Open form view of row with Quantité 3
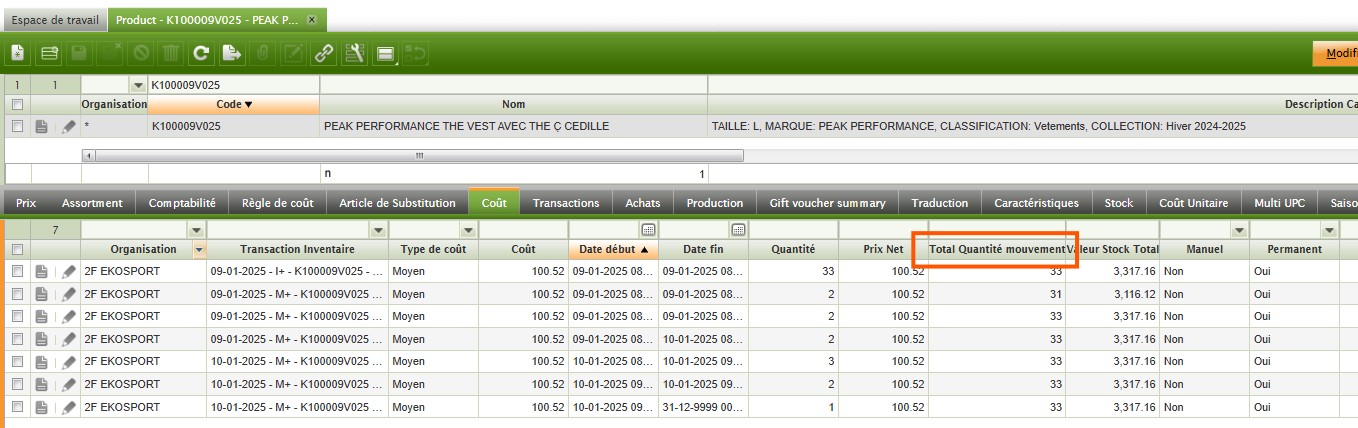The height and width of the screenshot is (428, 1358). [x=42, y=362]
